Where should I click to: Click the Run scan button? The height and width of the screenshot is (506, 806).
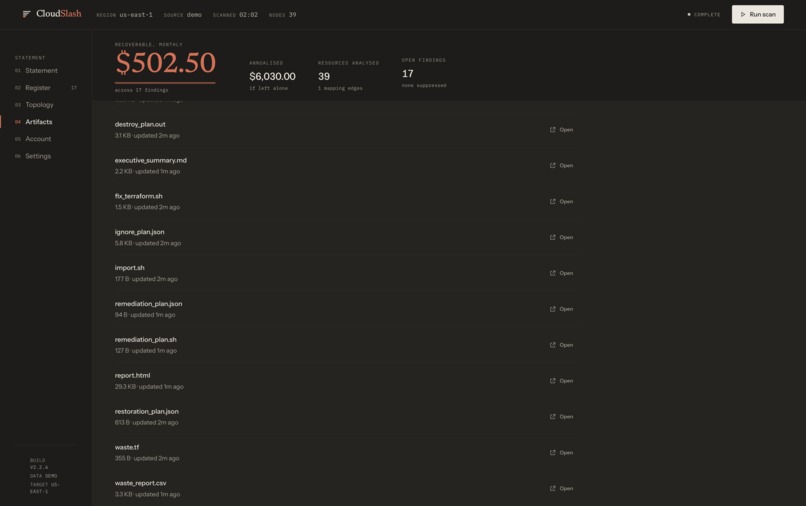point(758,14)
